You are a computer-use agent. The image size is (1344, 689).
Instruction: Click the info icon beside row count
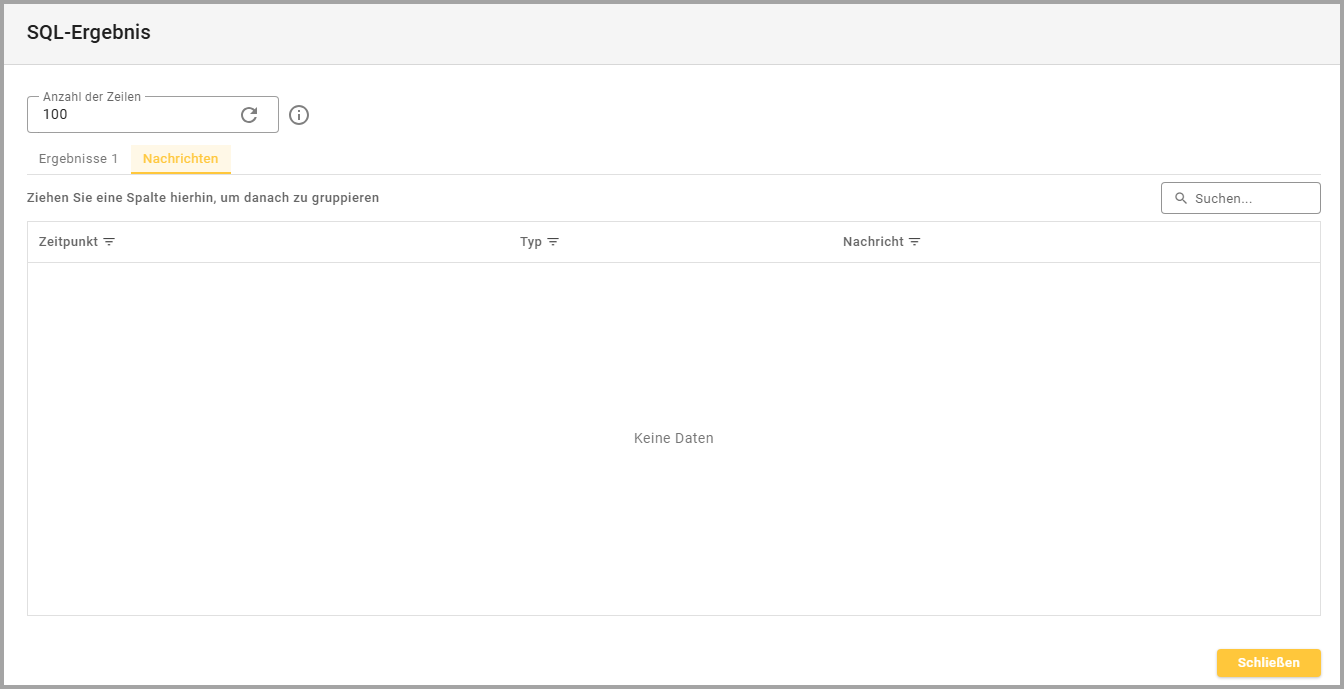point(299,115)
